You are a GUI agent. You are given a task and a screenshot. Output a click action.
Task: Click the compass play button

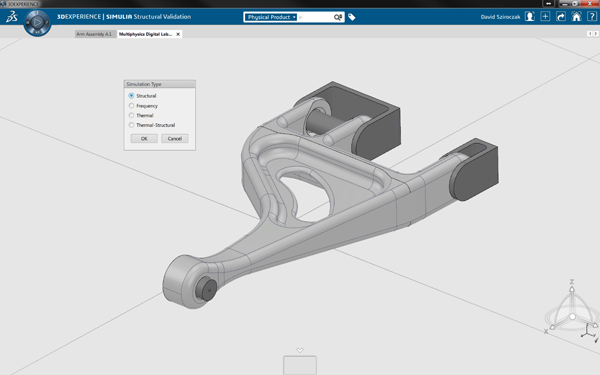click(37, 23)
